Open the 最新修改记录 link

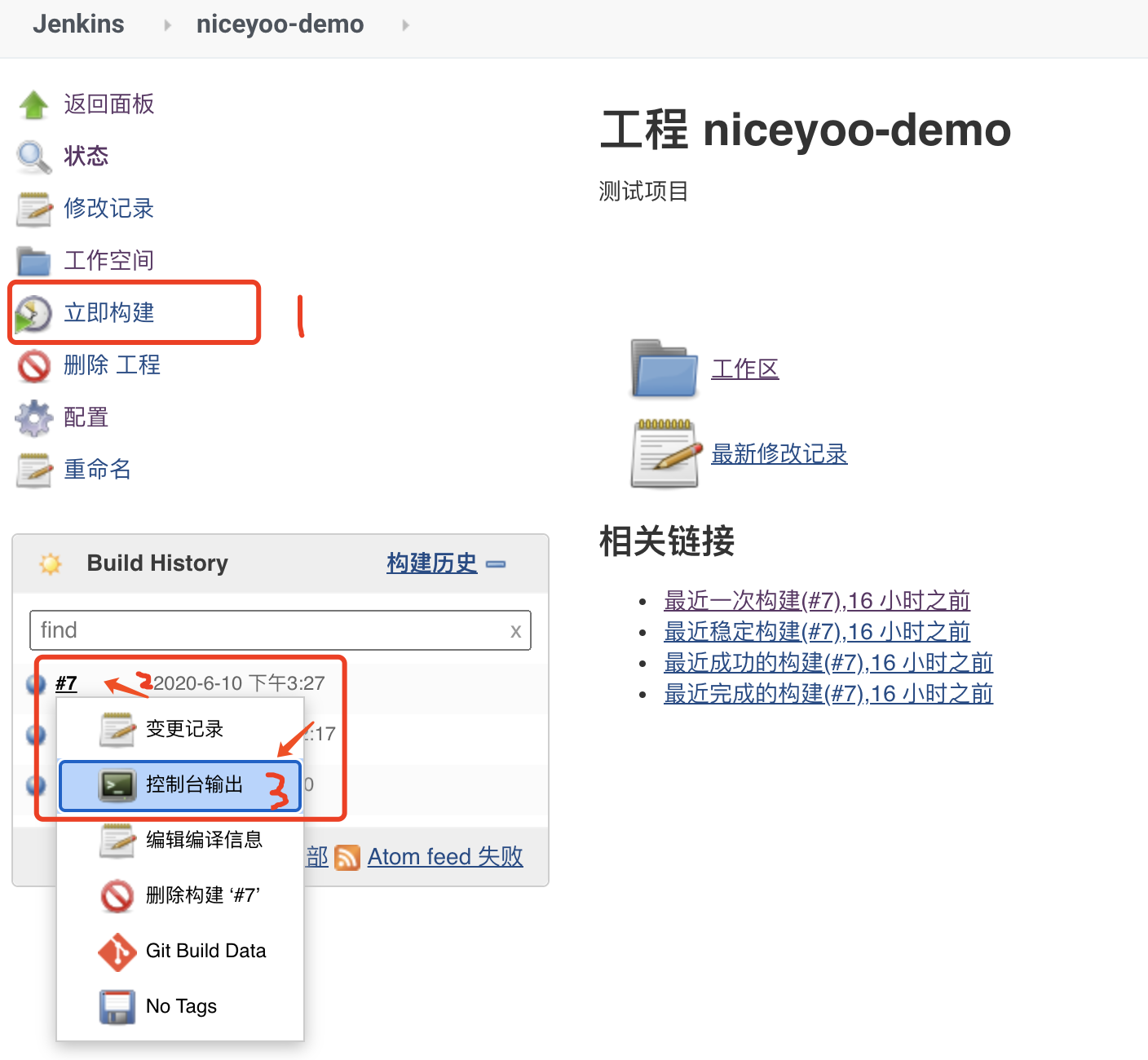[779, 453]
